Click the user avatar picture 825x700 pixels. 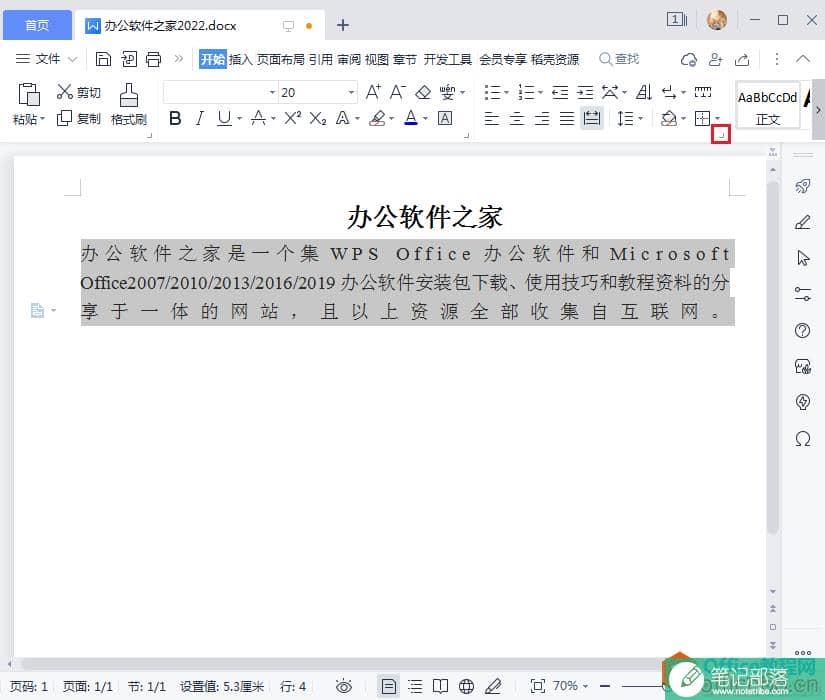717,21
